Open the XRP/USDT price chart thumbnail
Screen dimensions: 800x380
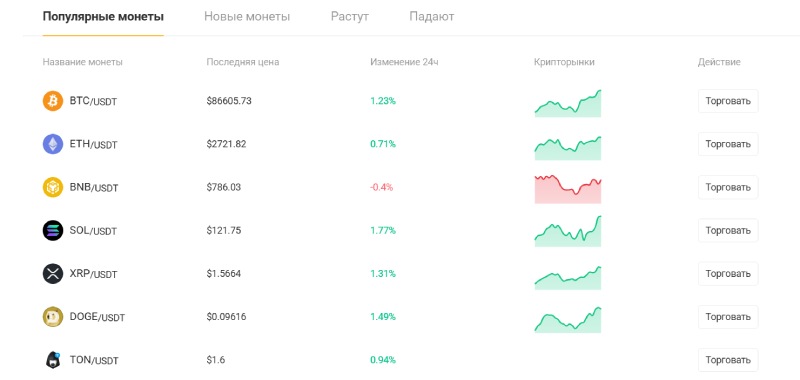(x=568, y=278)
